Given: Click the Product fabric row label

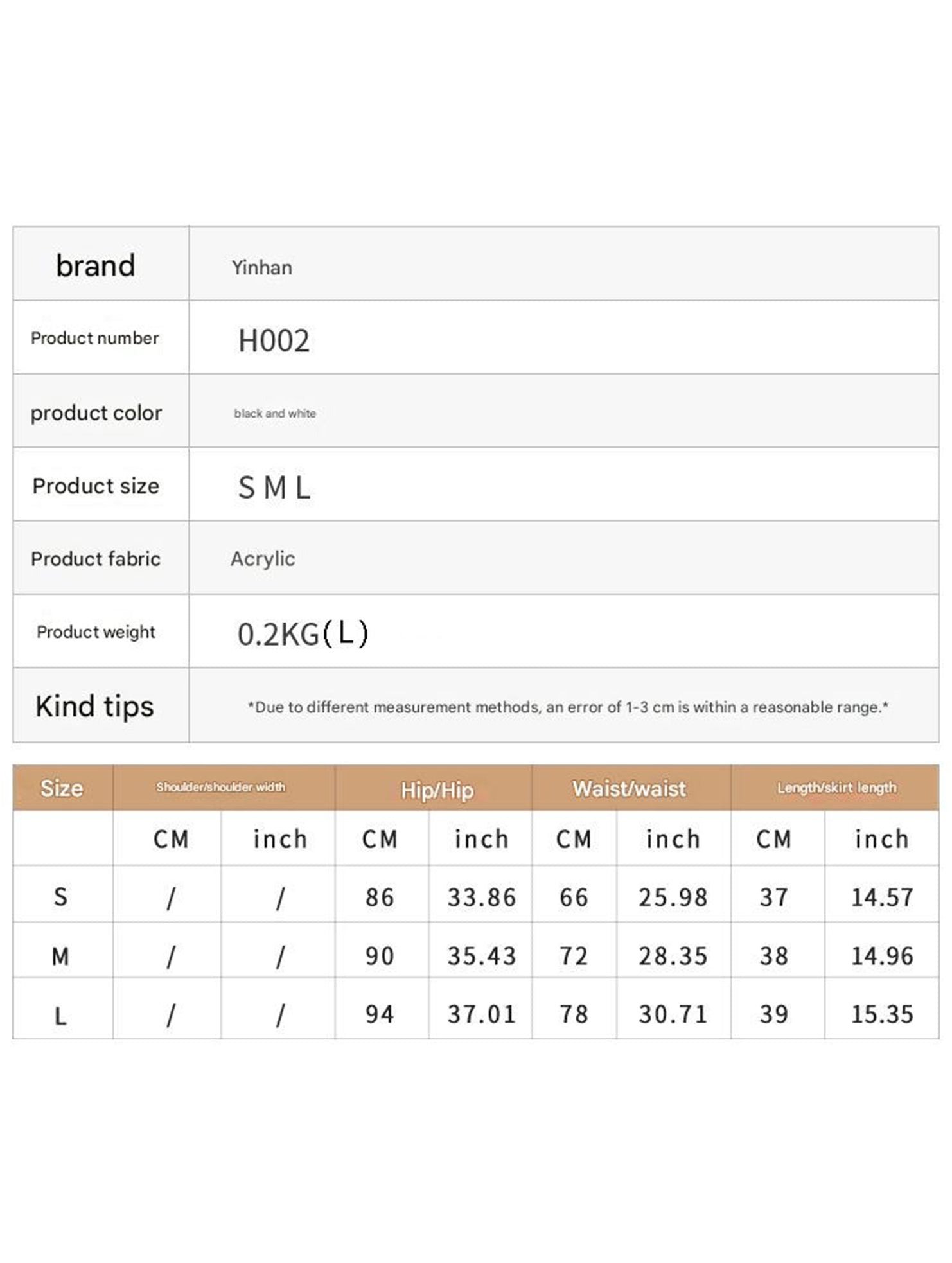Looking at the screenshot, I should (96, 559).
